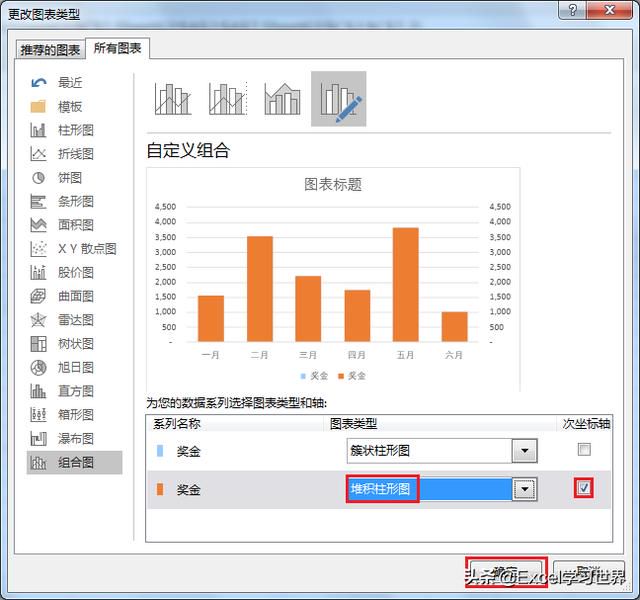Open chart type dropdown for 簇状柱形图 series
This screenshot has height=600, width=640.
point(524,451)
